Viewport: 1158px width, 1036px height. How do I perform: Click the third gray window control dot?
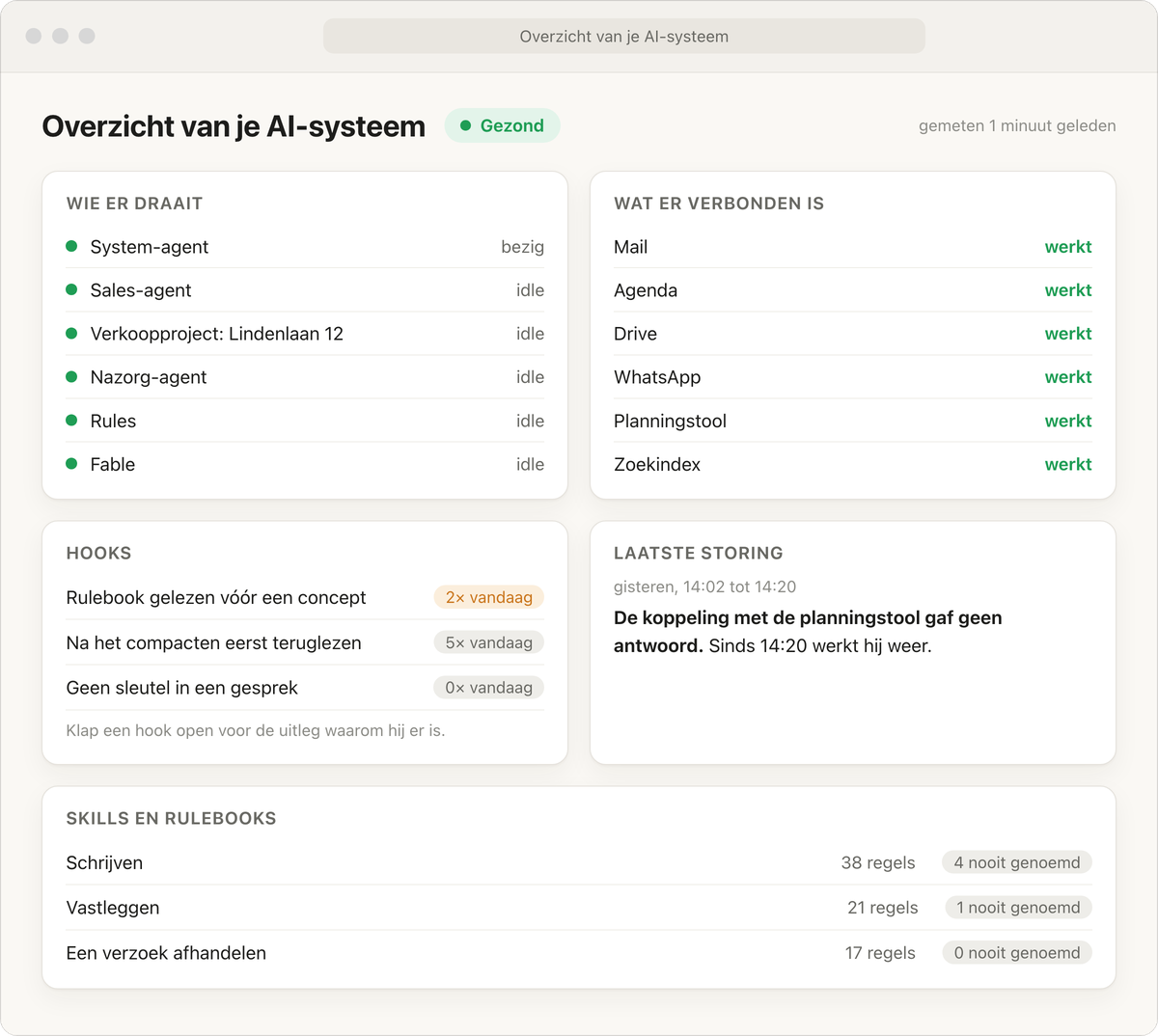tap(87, 36)
